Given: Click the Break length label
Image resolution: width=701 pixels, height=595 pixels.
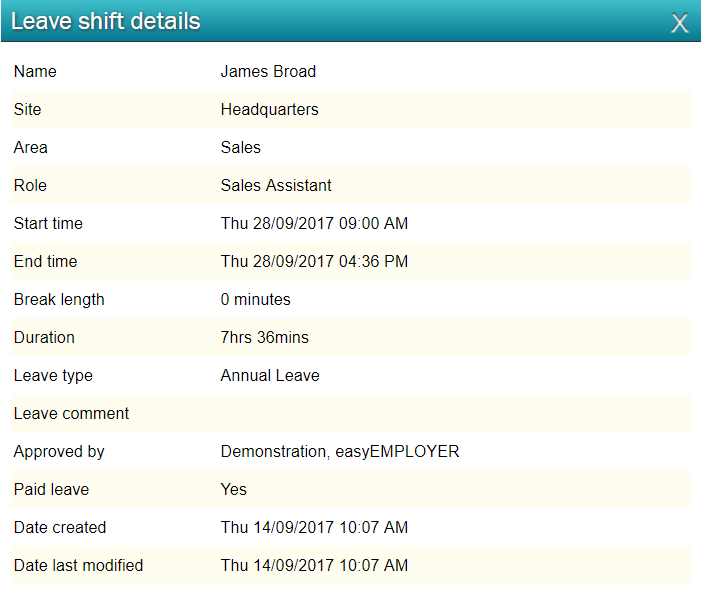Looking at the screenshot, I should coord(59,300).
